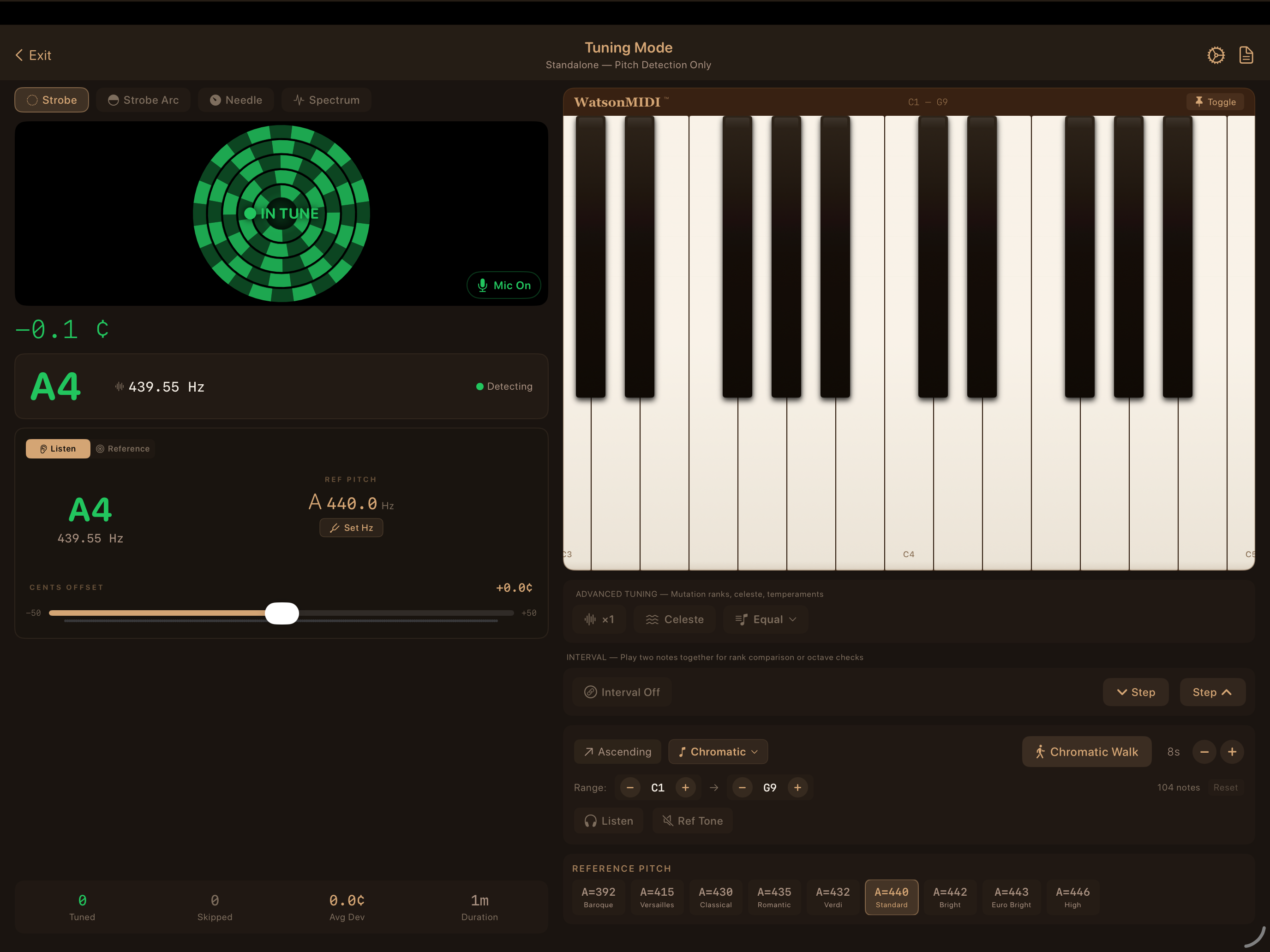Select the Needle tuner display mode
Viewport: 1270px width, 952px height.
click(x=236, y=99)
